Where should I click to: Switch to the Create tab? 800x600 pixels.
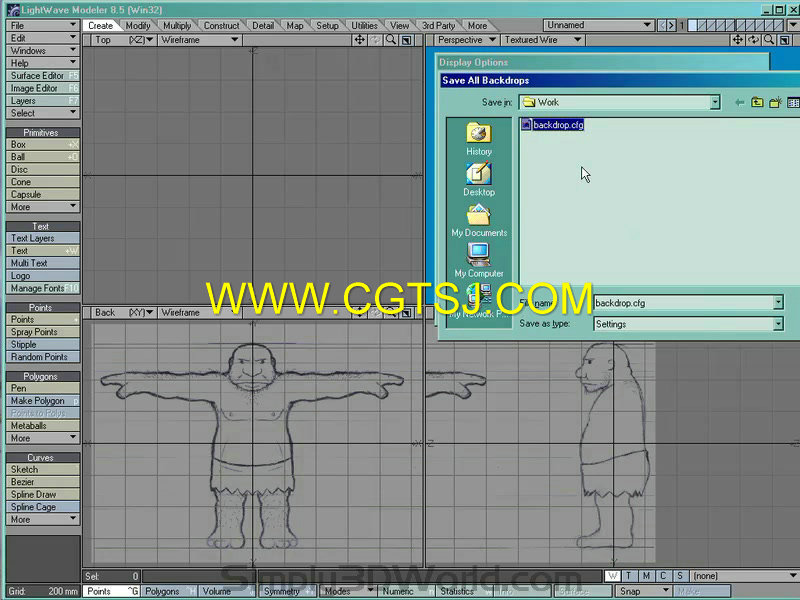click(101, 26)
